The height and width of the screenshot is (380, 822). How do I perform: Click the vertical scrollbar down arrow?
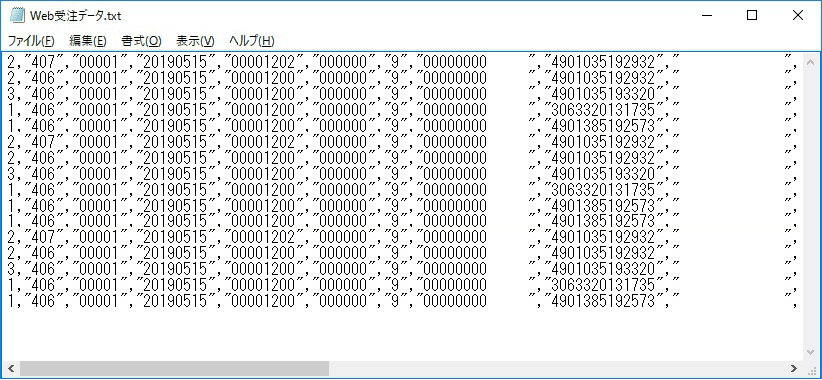click(x=810, y=353)
